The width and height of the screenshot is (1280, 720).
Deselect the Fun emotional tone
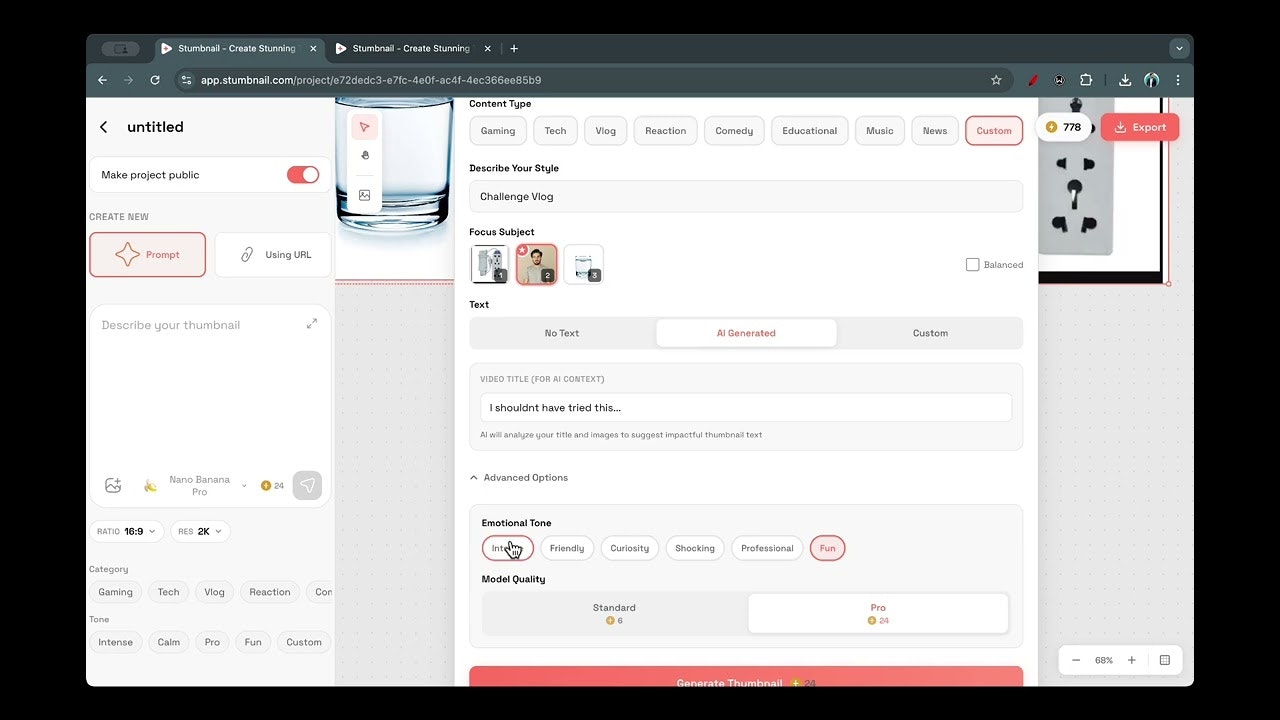point(828,548)
